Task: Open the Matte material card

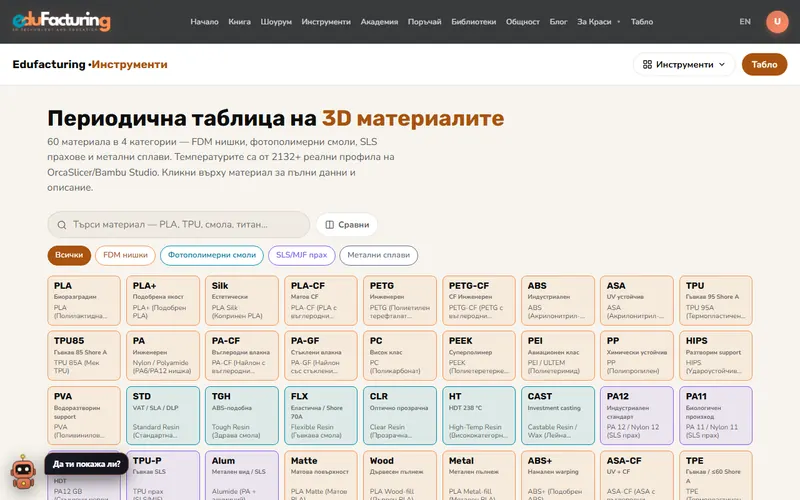Action: (x=321, y=476)
